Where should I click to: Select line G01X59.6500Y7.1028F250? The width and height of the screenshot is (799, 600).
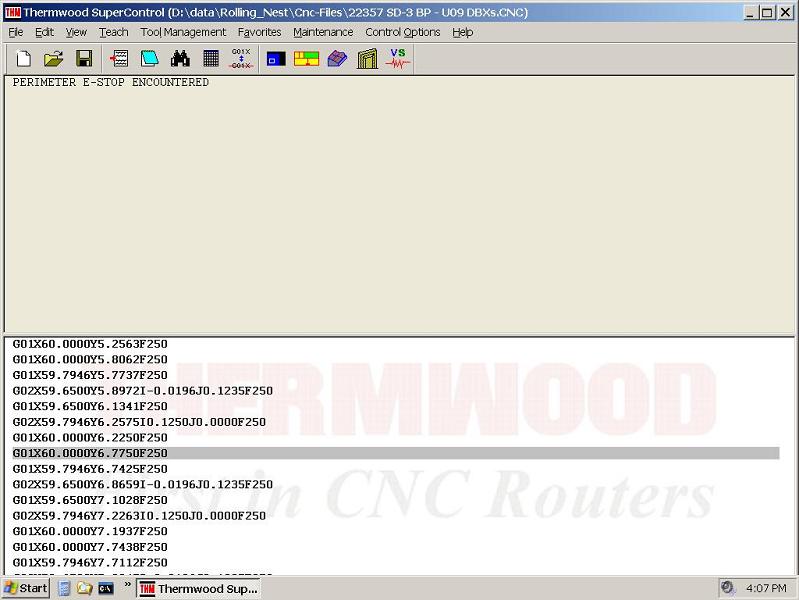(90, 500)
